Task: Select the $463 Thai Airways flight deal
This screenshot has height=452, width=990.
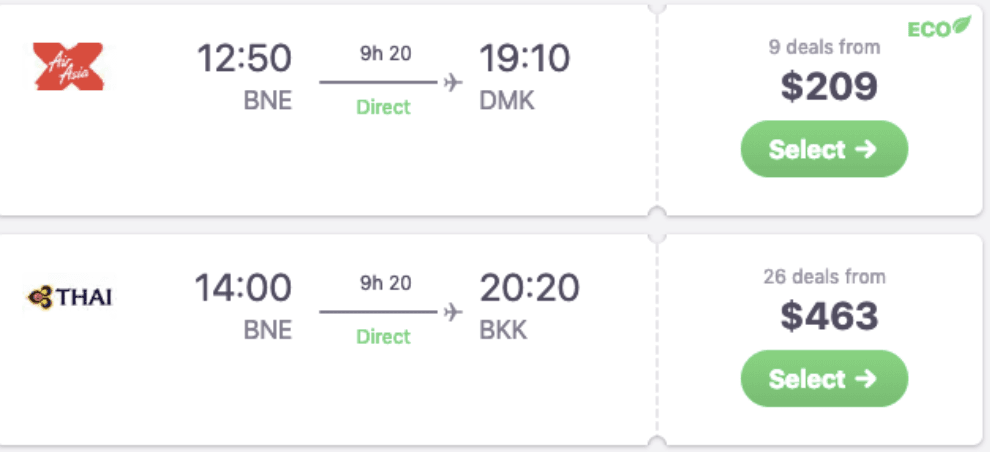Action: pos(824,379)
